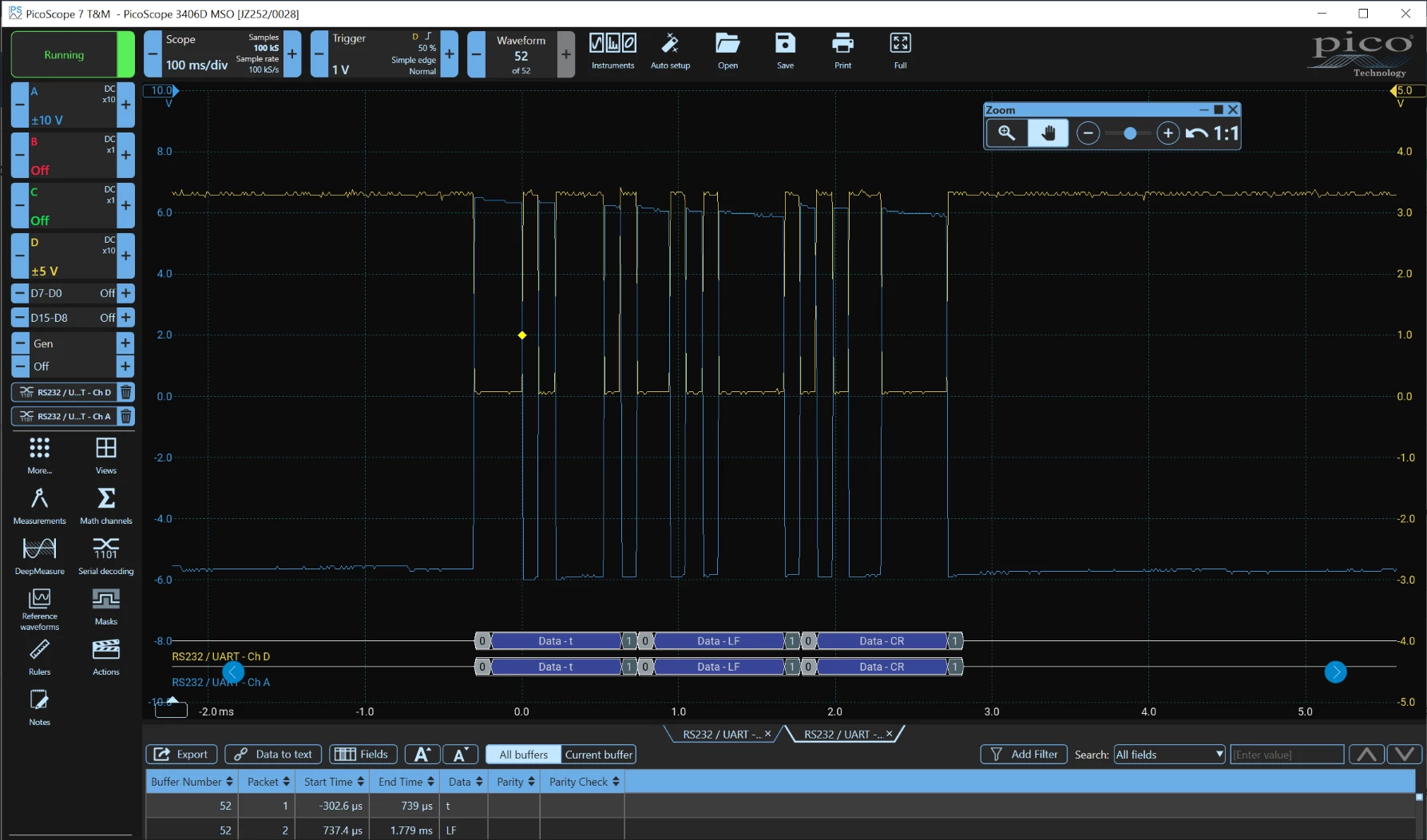The height and width of the screenshot is (840, 1427).
Task: Launch DeepMeasure
Action: click(39, 557)
